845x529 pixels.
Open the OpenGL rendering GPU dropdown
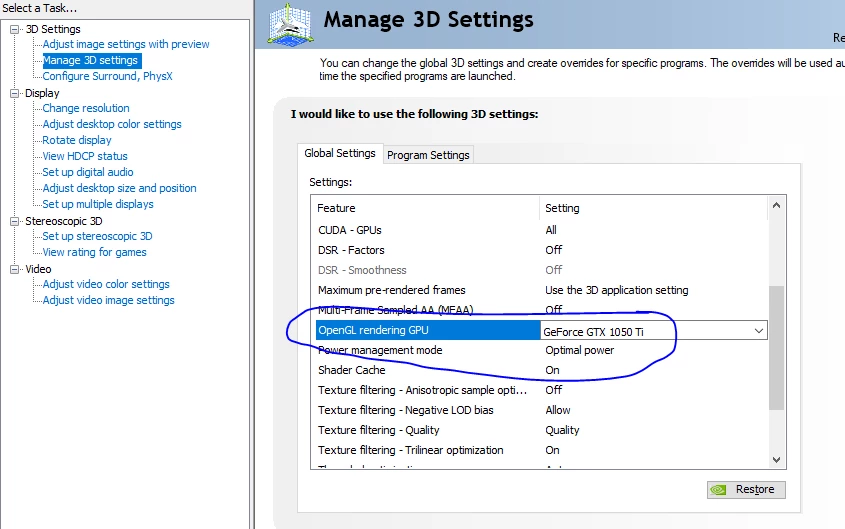[x=758, y=331]
